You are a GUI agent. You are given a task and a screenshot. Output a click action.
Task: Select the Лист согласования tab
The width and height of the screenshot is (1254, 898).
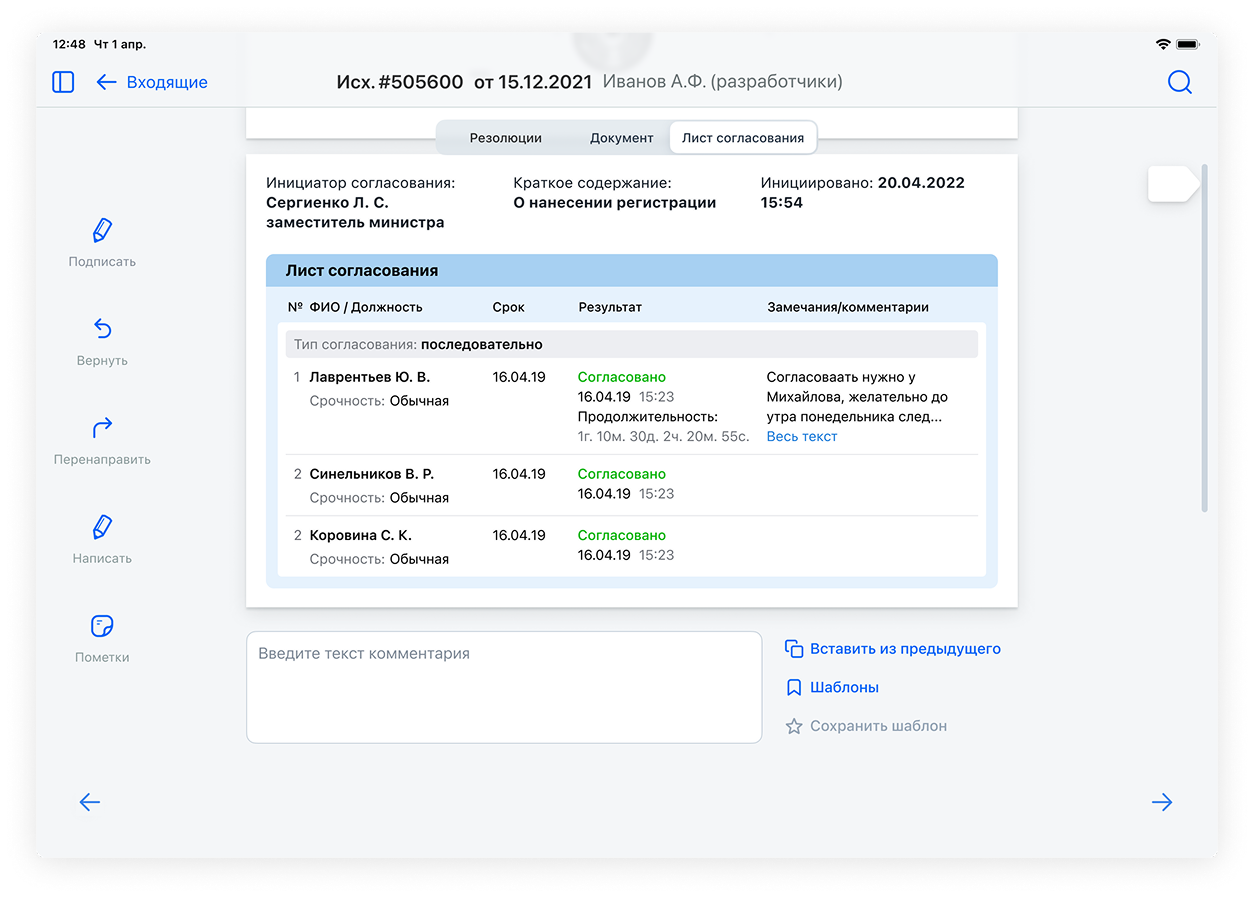tap(743, 138)
